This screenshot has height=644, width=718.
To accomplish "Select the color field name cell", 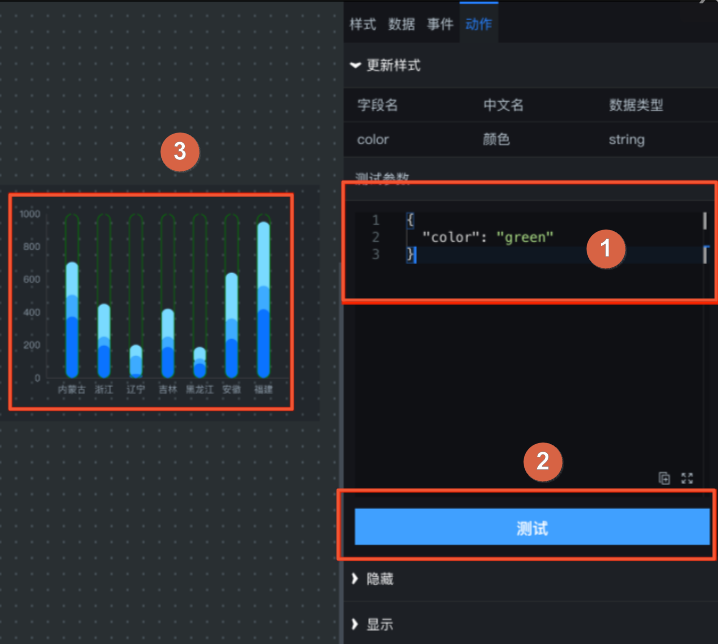I will 373,139.
